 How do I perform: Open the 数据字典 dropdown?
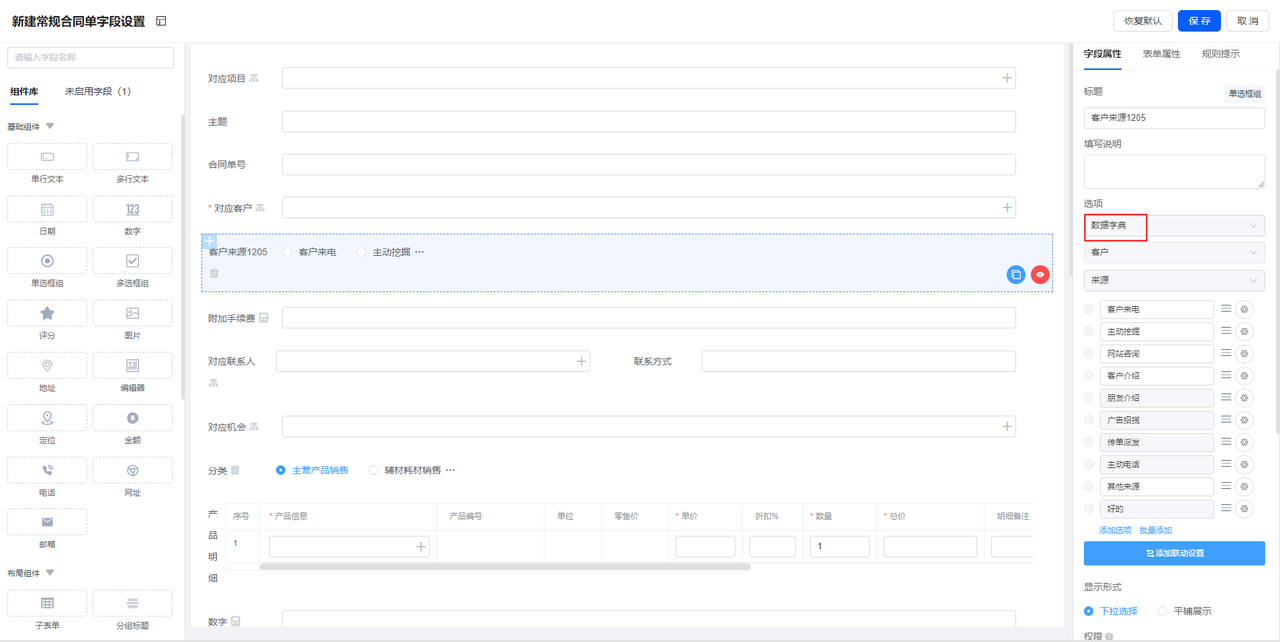[x=1174, y=226]
